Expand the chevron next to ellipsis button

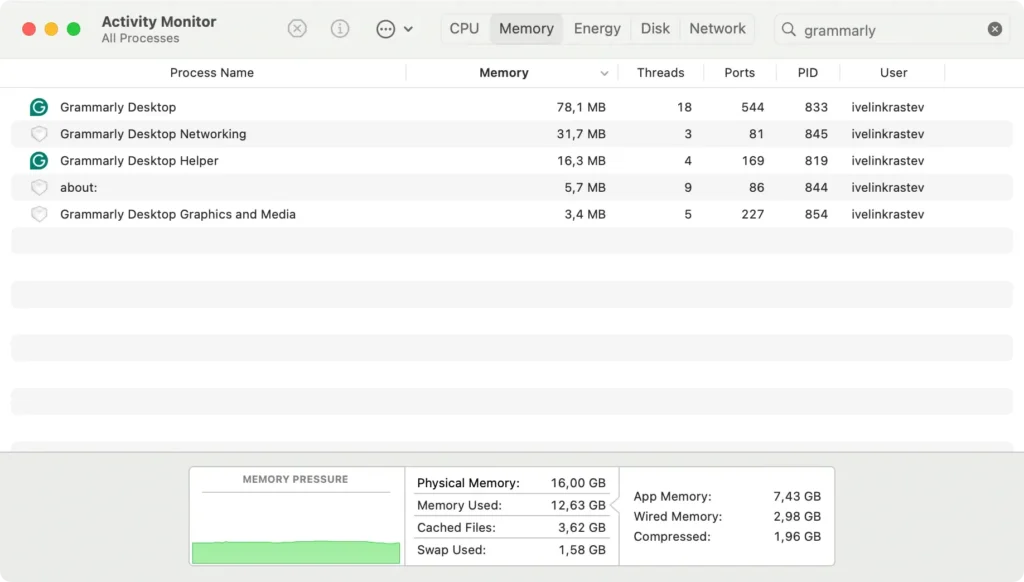coord(408,30)
